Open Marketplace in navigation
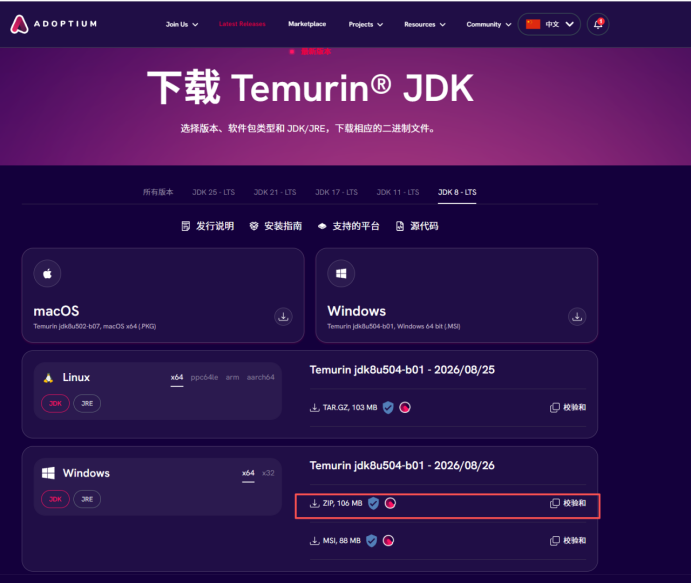The height and width of the screenshot is (583, 691). pos(307,24)
